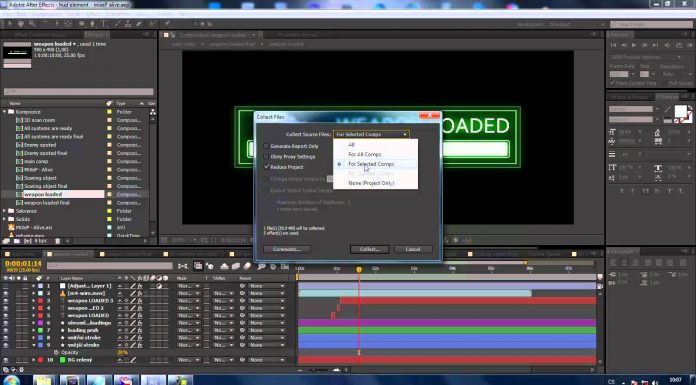
Task: Click the Comments... button
Action: (x=286, y=249)
